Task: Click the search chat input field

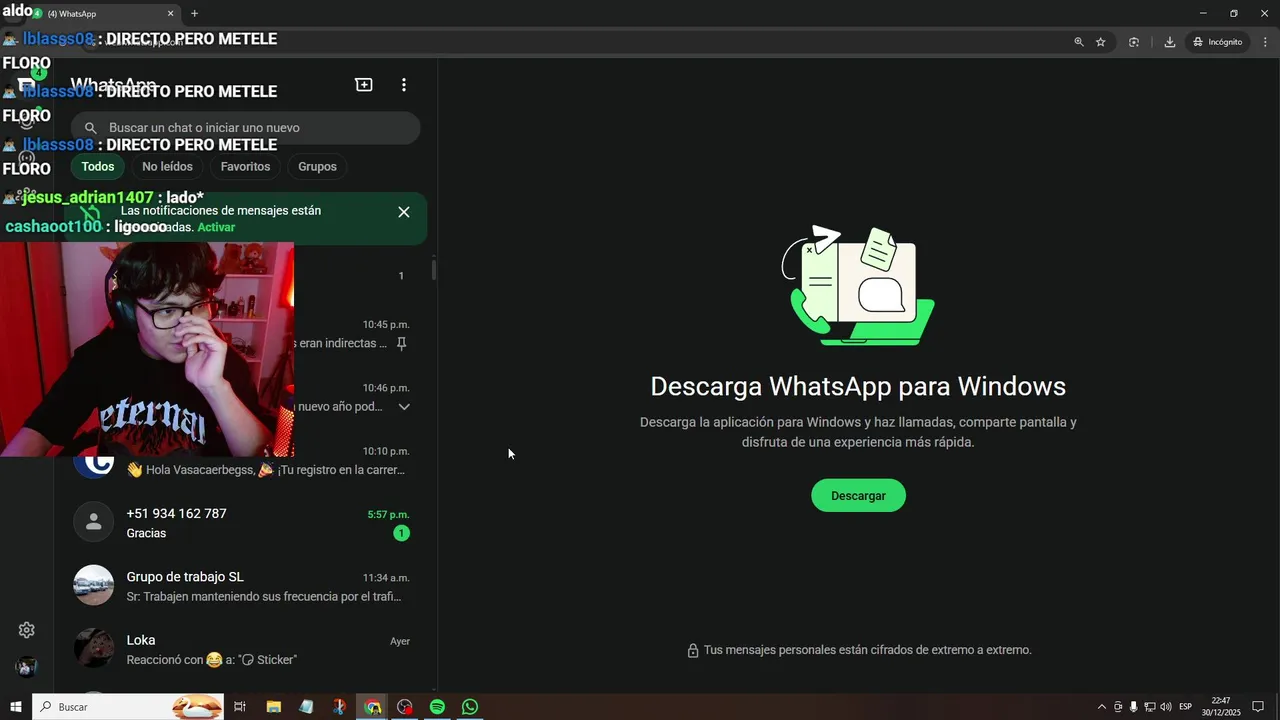Action: point(245,128)
